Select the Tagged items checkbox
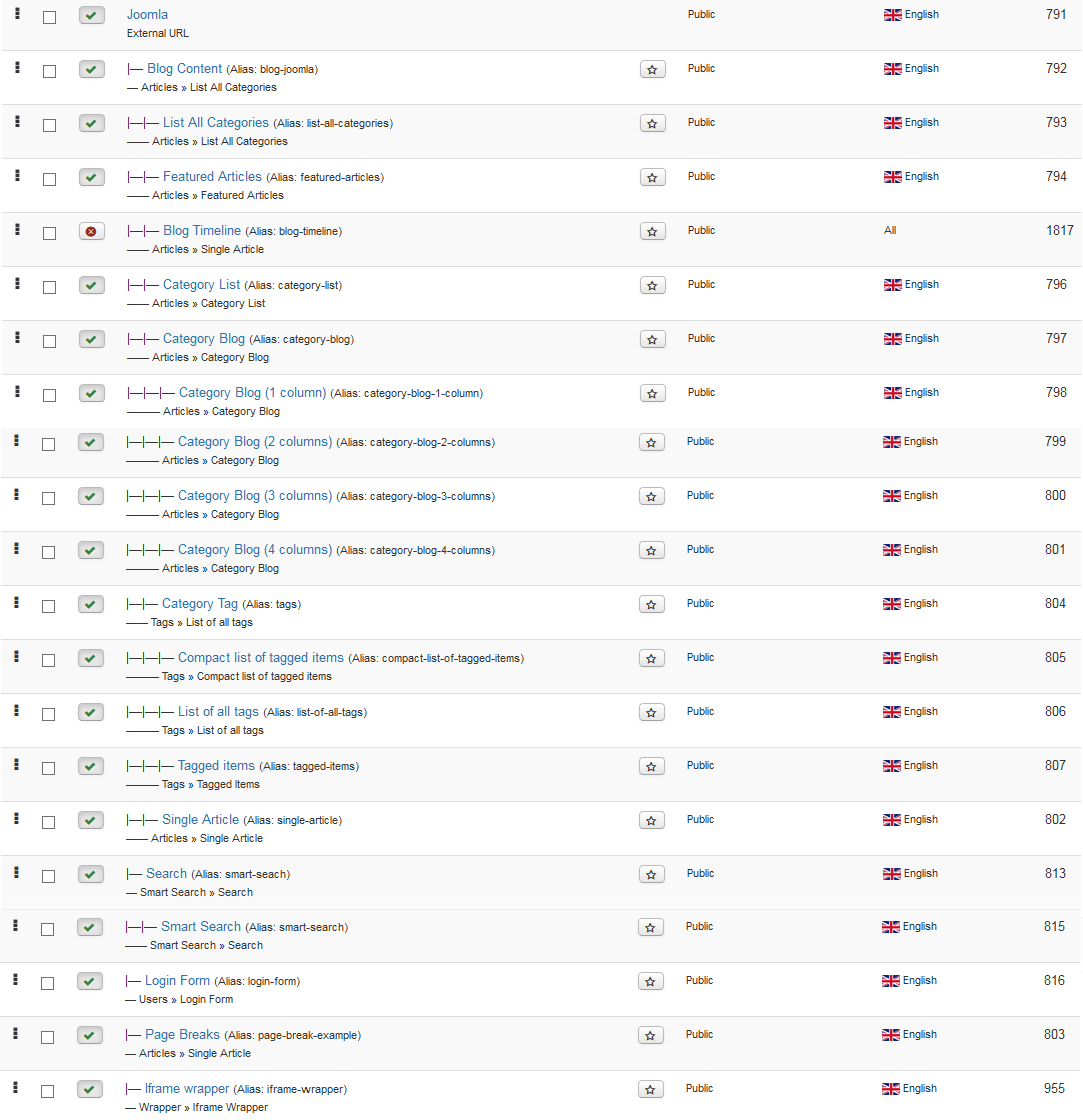The height and width of the screenshot is (1120, 1083). click(49, 769)
